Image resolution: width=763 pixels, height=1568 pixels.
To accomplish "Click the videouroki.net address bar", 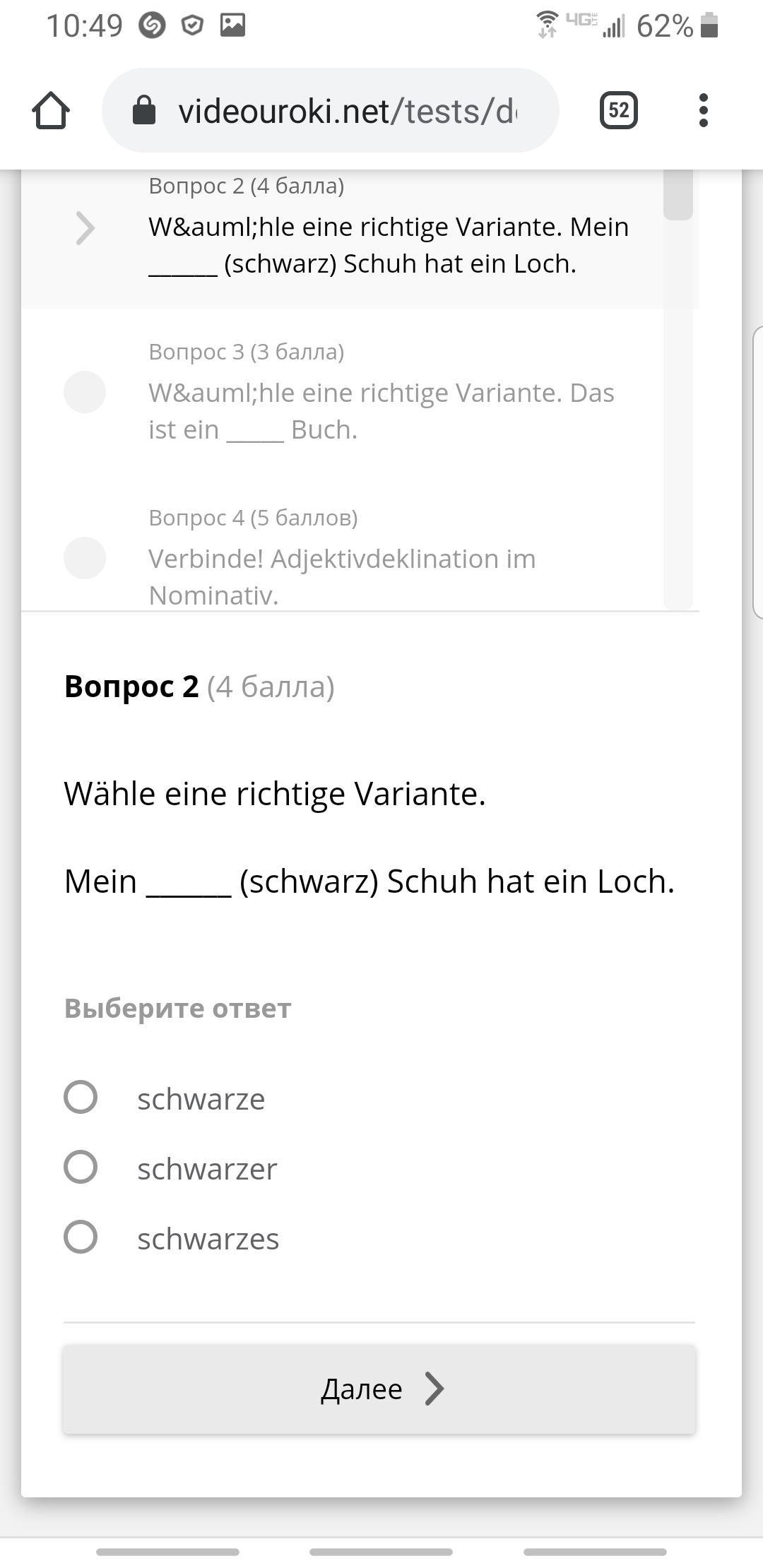I will click(x=346, y=111).
